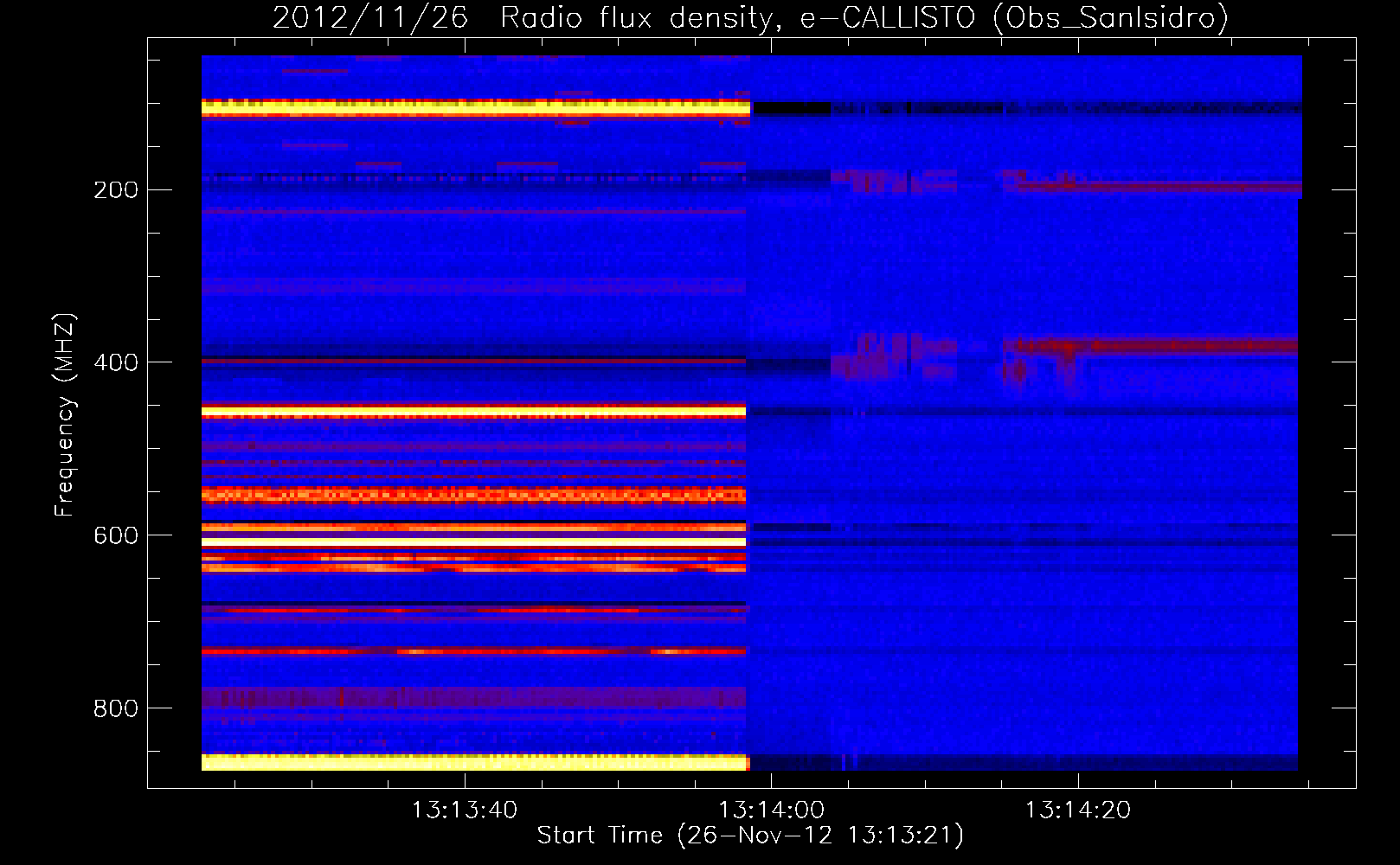The width and height of the screenshot is (1400, 865).
Task: Click the 'Frequency (MHZ)' axis label
Action: click(x=65, y=415)
